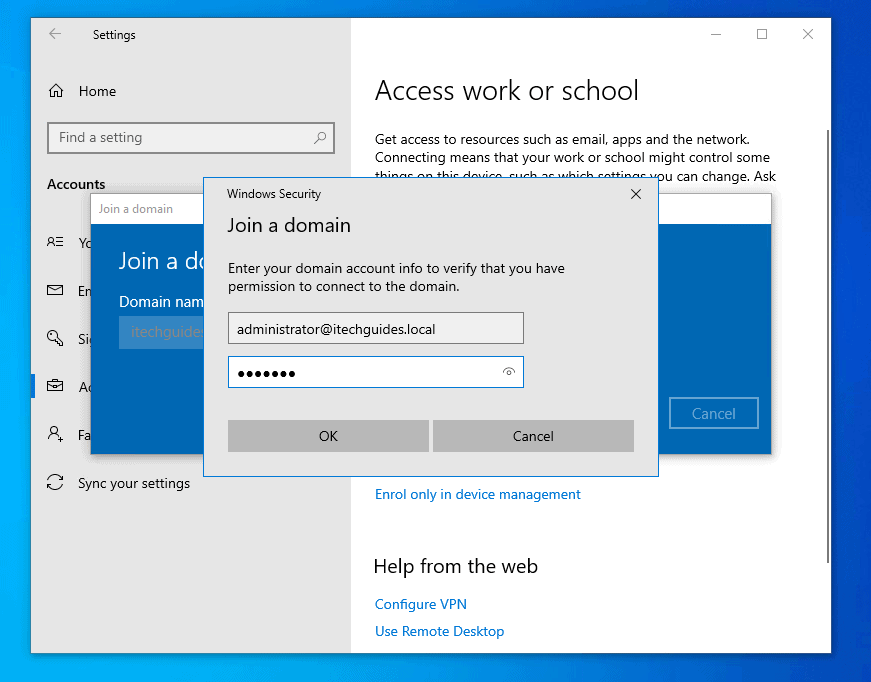871x682 pixels.
Task: Open Your info via its sidebar icon
Action: click(55, 242)
